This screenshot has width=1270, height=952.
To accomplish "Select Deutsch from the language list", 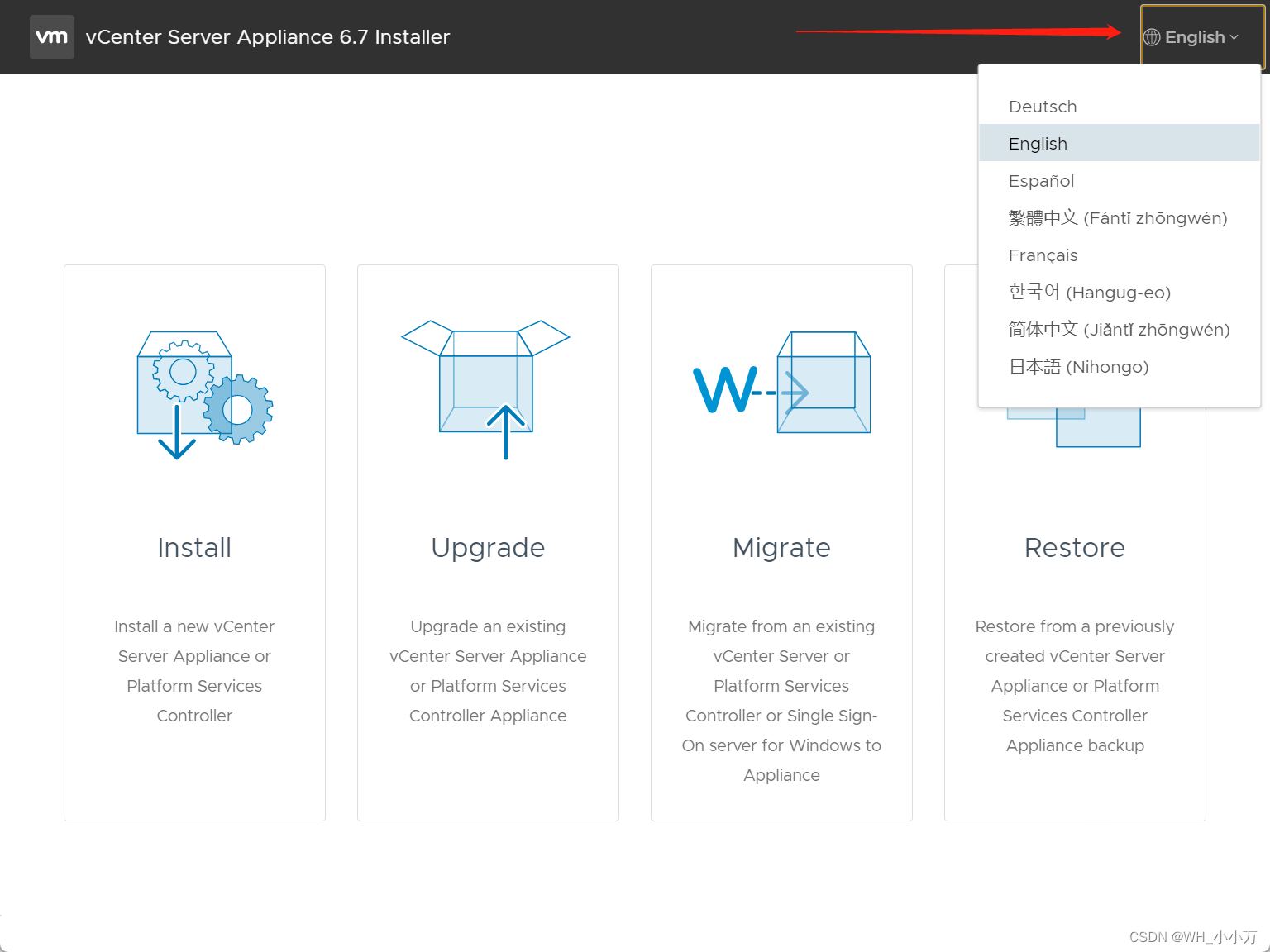I will coord(1120,107).
